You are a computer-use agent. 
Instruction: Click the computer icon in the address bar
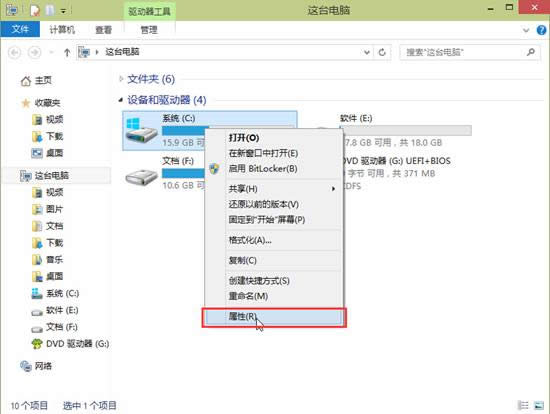[84, 52]
